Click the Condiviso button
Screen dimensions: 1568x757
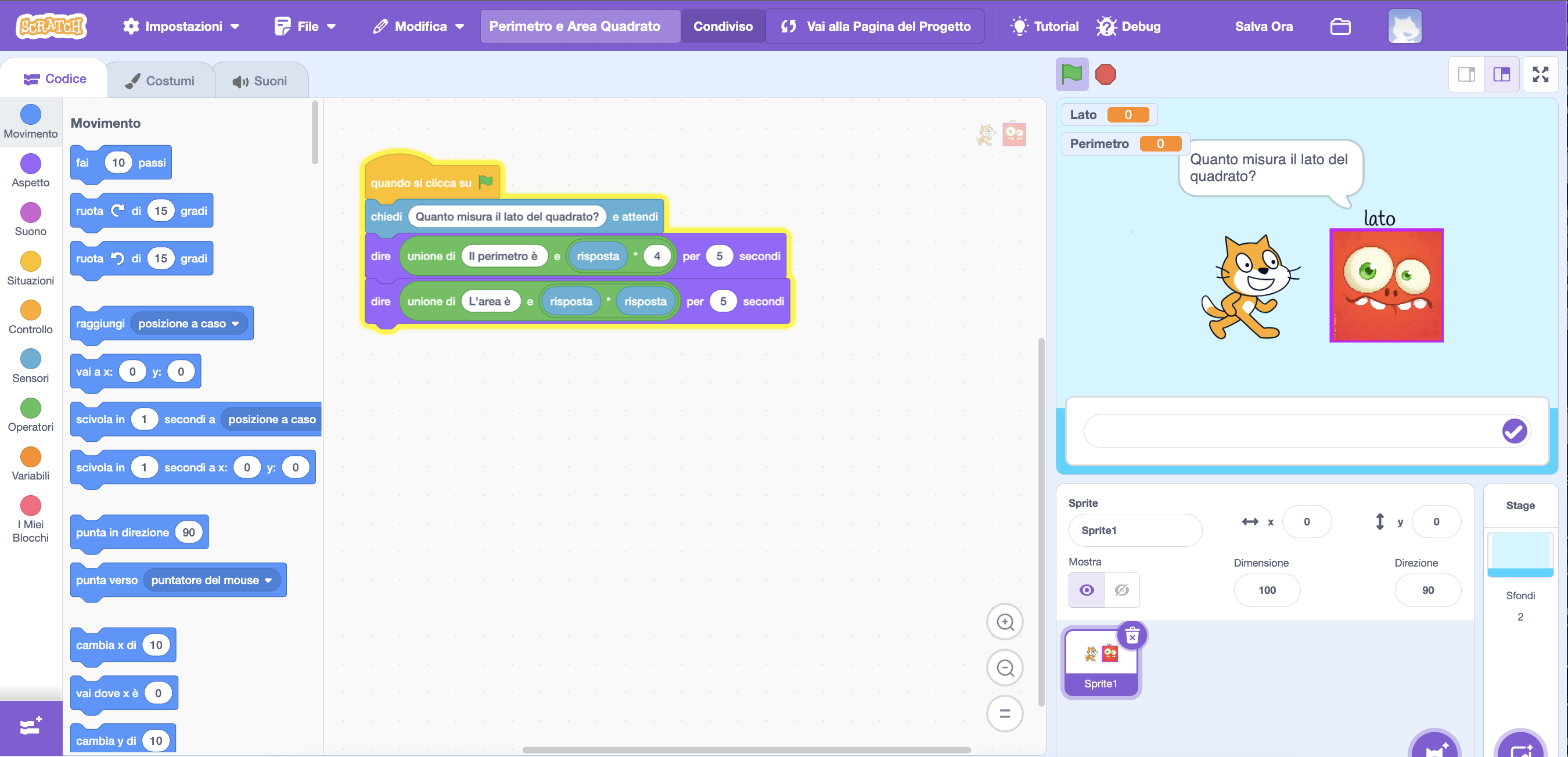[722, 26]
